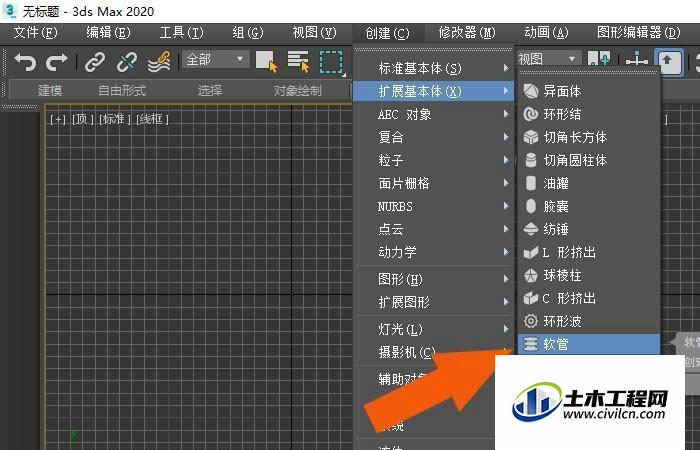Select the 摄影机(C) menu entry
The width and height of the screenshot is (700, 450).
pyautogui.click(x=406, y=352)
